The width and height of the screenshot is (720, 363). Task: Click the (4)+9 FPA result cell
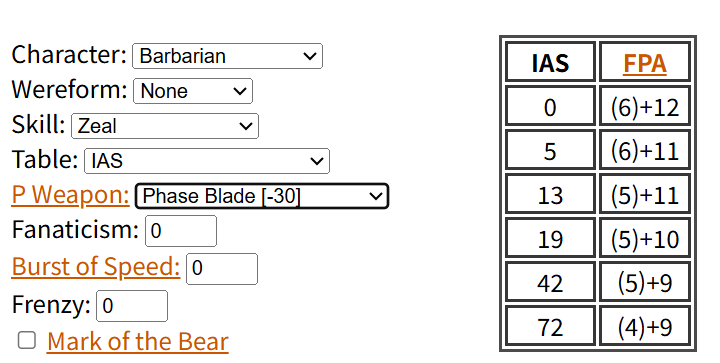[x=645, y=326]
